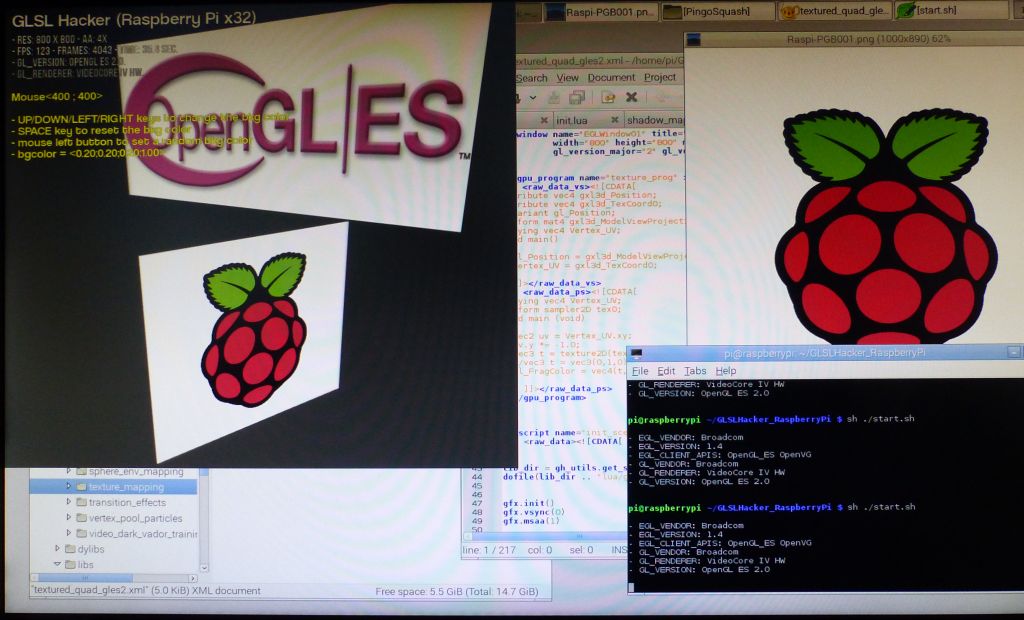1024x620 pixels.
Task: Activate the [PingoSquash] taskbar button
Action: [x=716, y=11]
